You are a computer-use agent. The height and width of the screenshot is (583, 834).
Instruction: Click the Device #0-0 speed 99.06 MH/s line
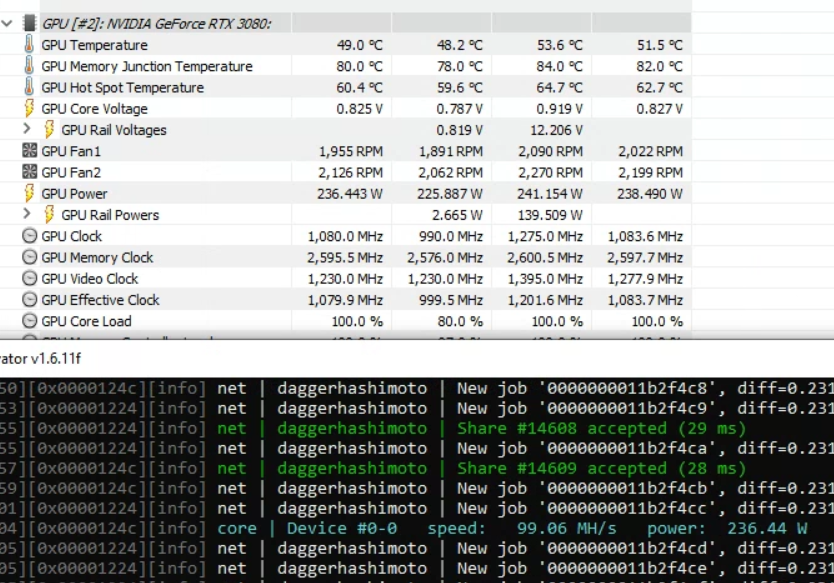point(404,528)
